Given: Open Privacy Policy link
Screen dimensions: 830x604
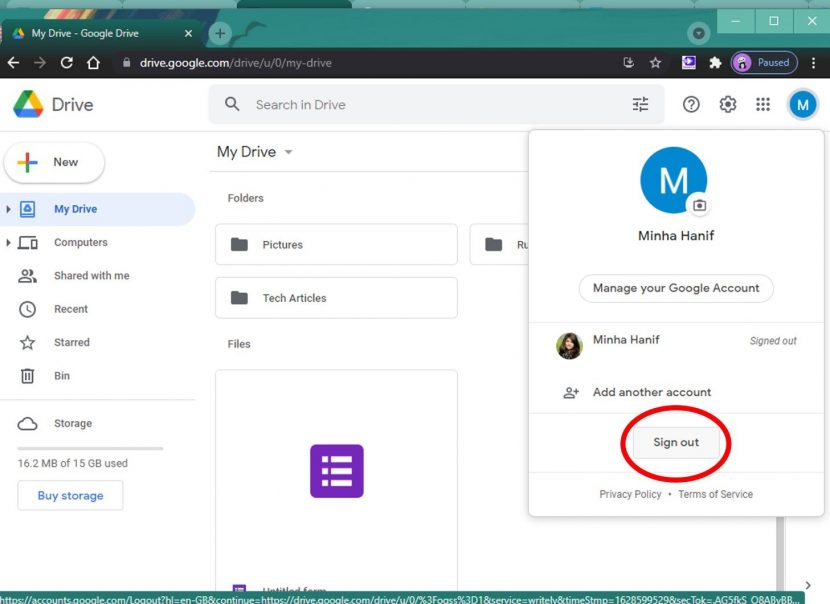Looking at the screenshot, I should point(630,494).
